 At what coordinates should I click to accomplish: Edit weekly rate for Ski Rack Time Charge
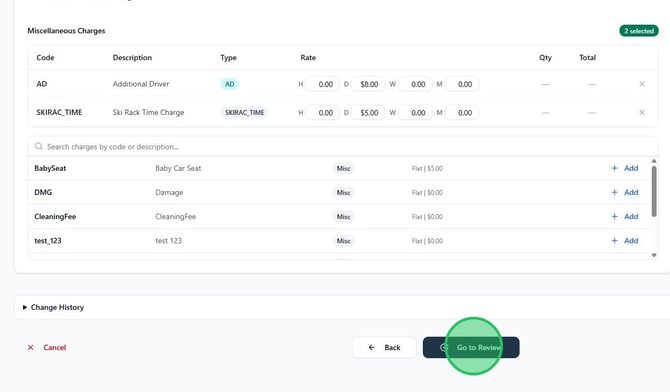[x=415, y=112]
